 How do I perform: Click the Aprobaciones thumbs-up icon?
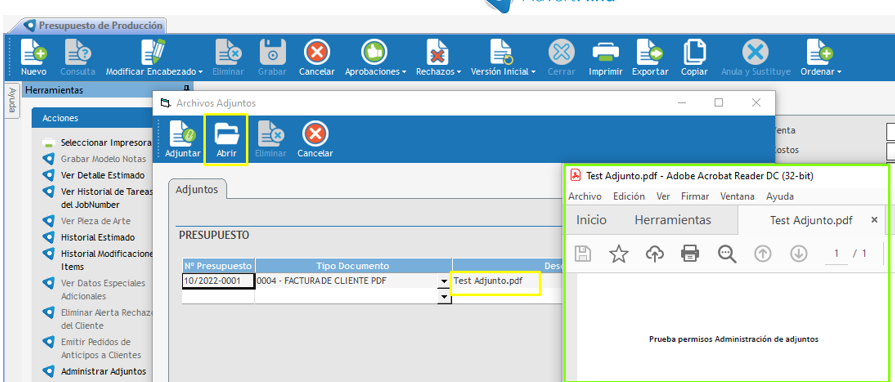(x=375, y=53)
